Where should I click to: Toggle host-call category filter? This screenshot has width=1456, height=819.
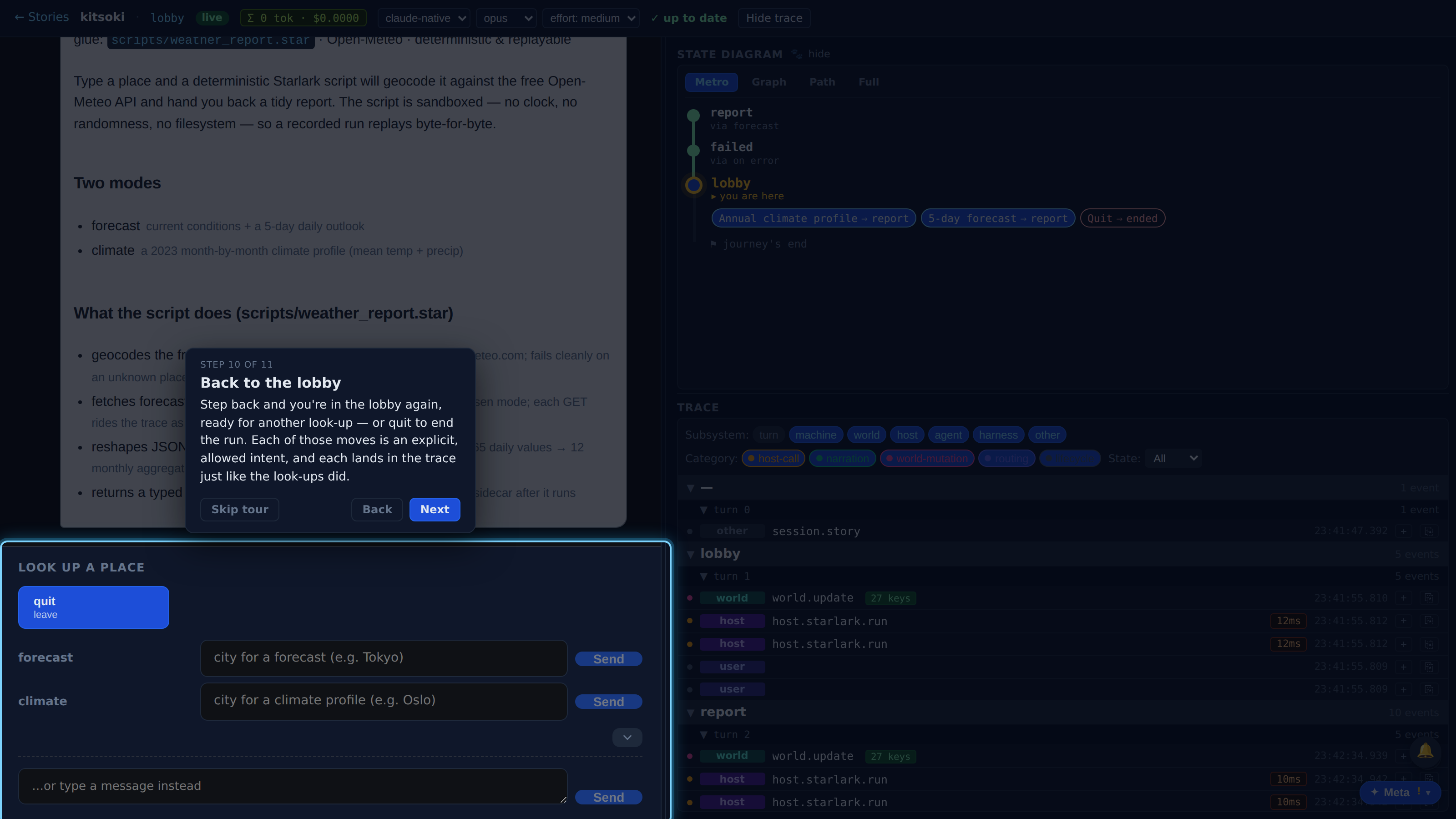coord(773,458)
